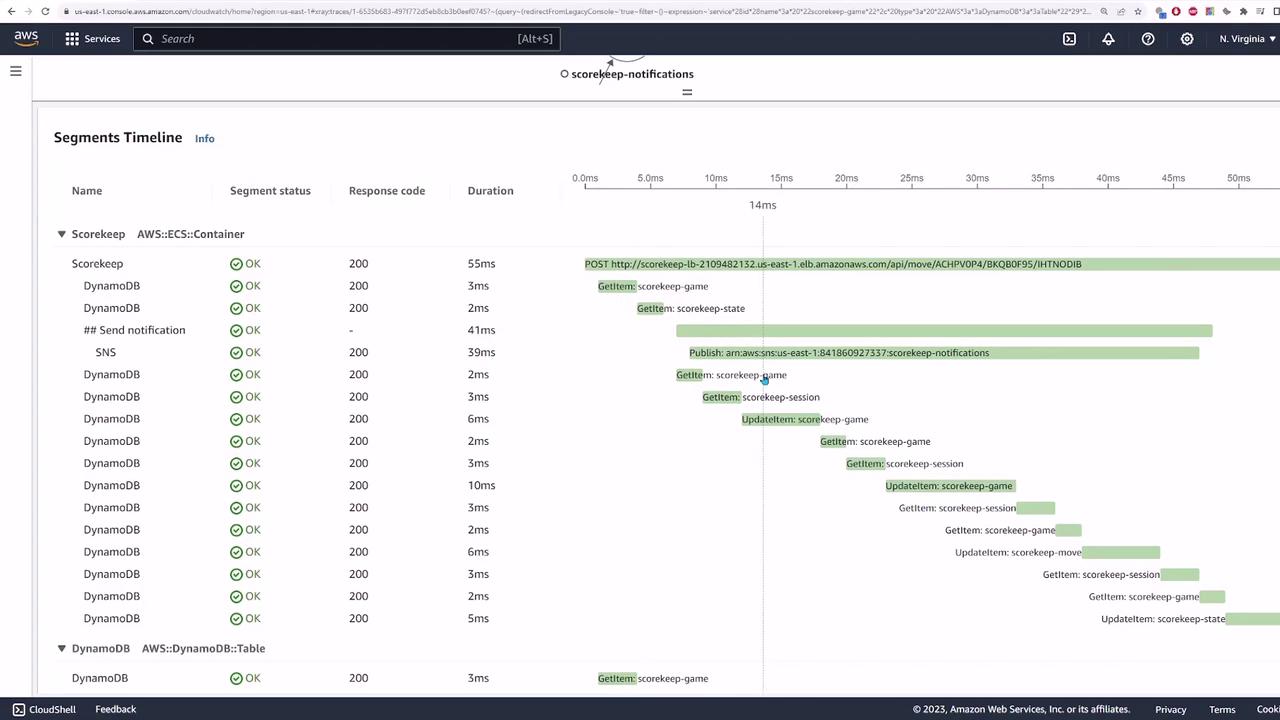Click the Segment status column header

[x=270, y=191]
